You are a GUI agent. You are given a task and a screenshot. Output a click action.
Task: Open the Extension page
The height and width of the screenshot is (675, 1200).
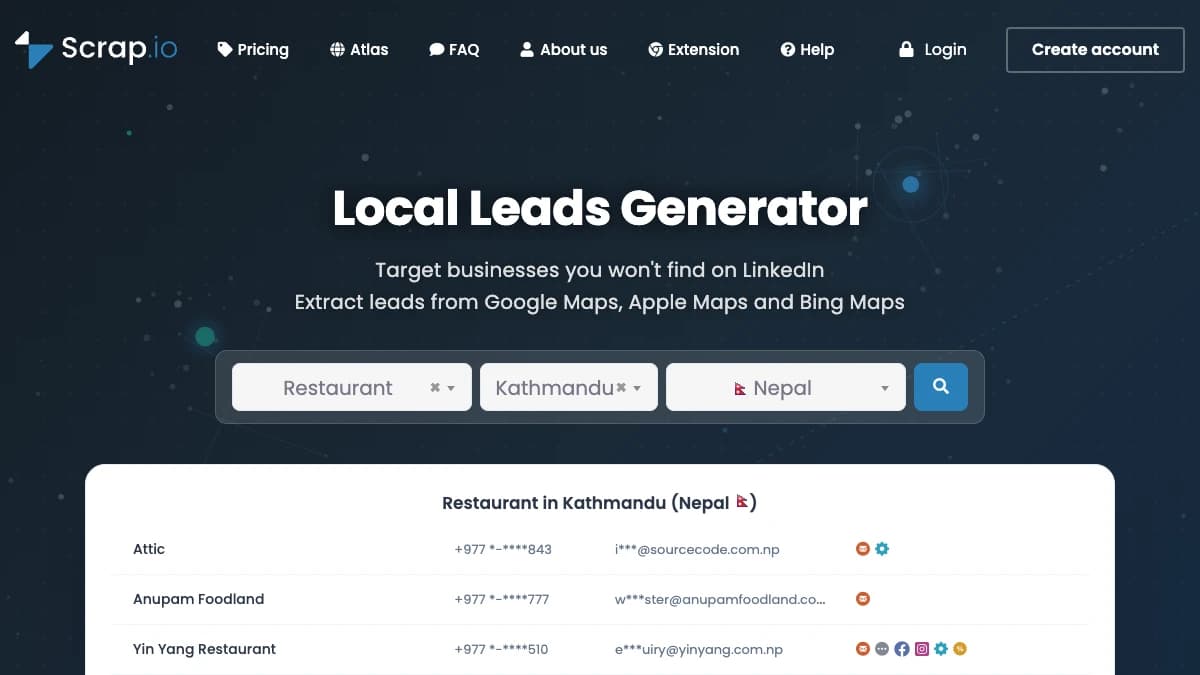(x=694, y=49)
